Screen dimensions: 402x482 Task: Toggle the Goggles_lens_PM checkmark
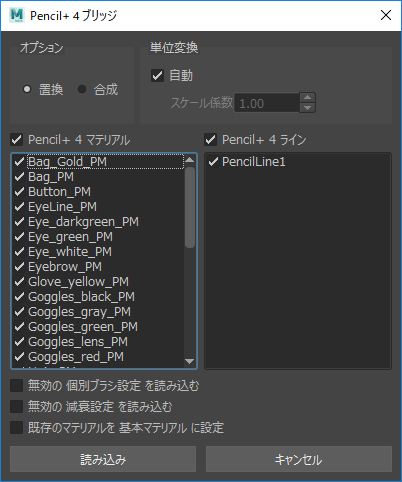[19, 342]
